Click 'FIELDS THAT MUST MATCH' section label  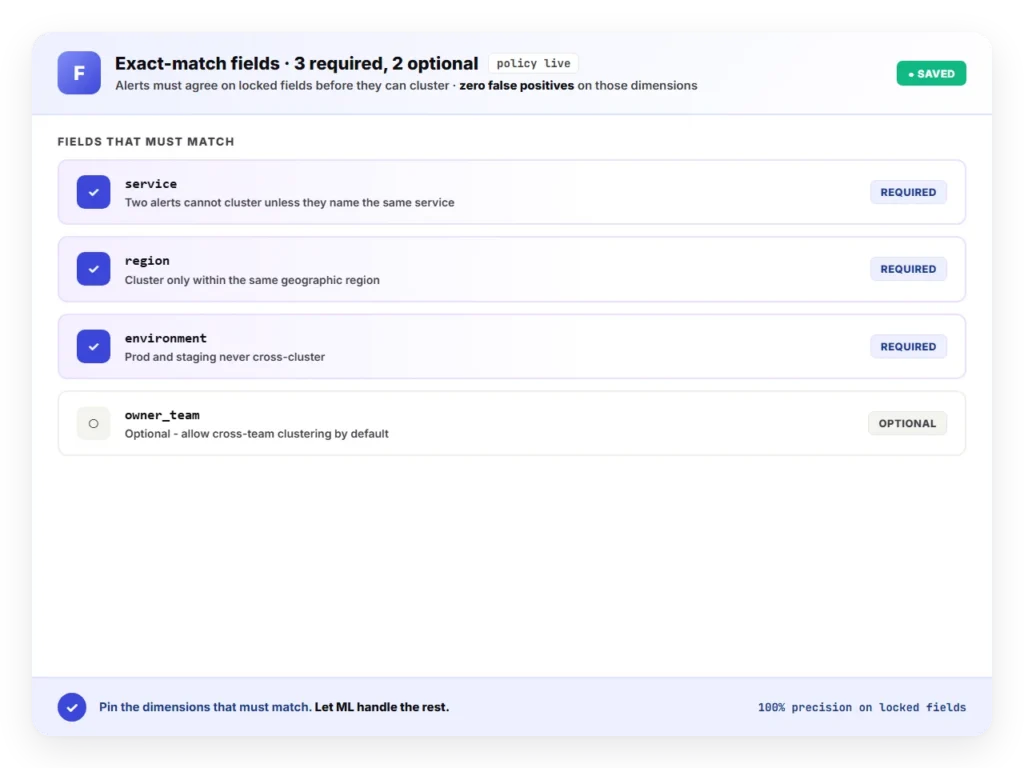tap(146, 142)
